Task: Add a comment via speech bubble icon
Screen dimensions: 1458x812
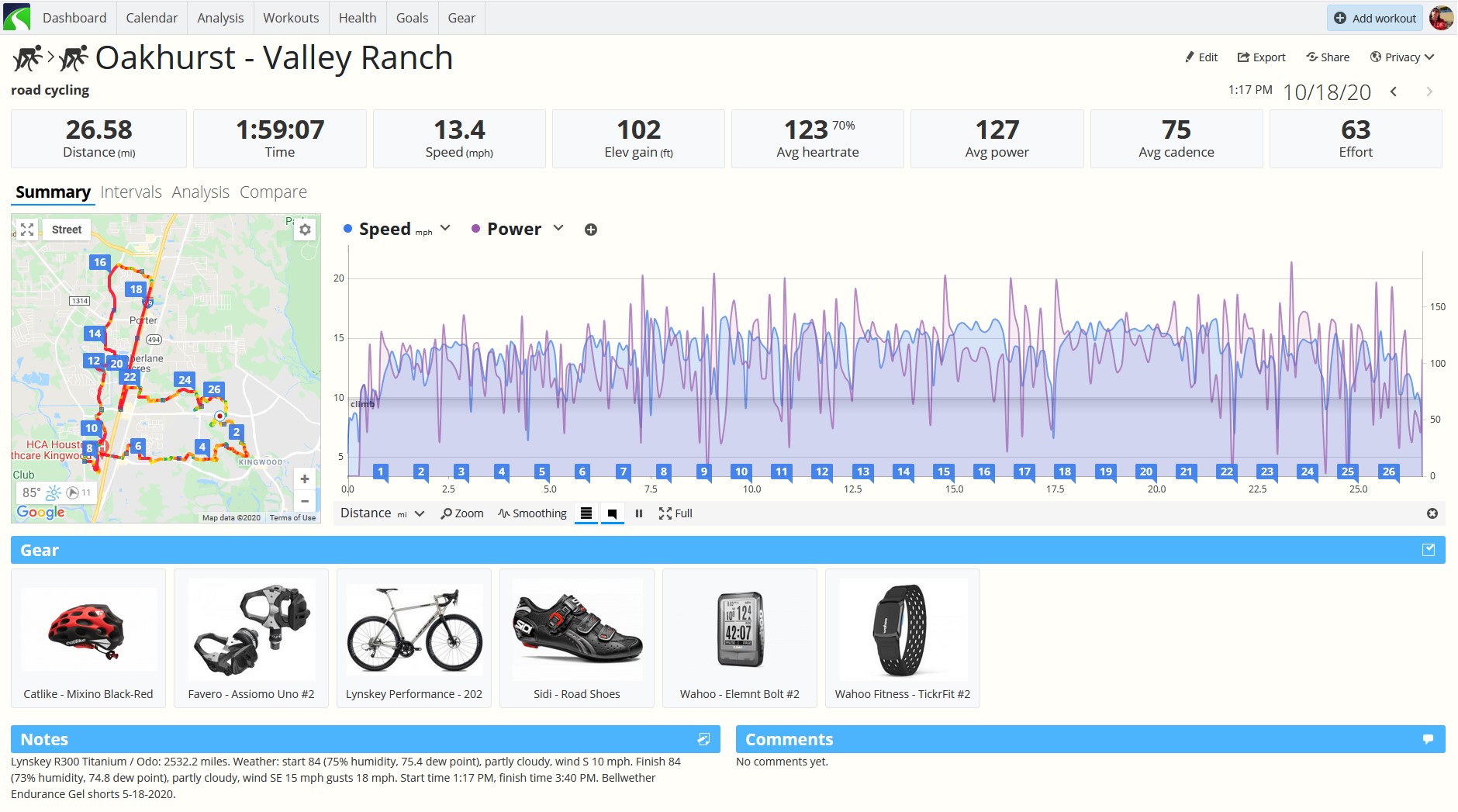Action: point(1428,739)
